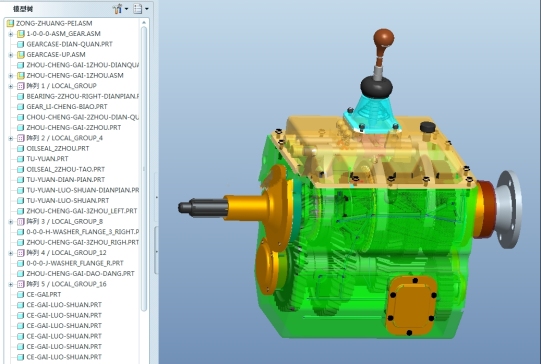Viewport: 541px width, 364px height.
Task: Open the dropdown arrow beside the Settings icon
Action: point(126,9)
